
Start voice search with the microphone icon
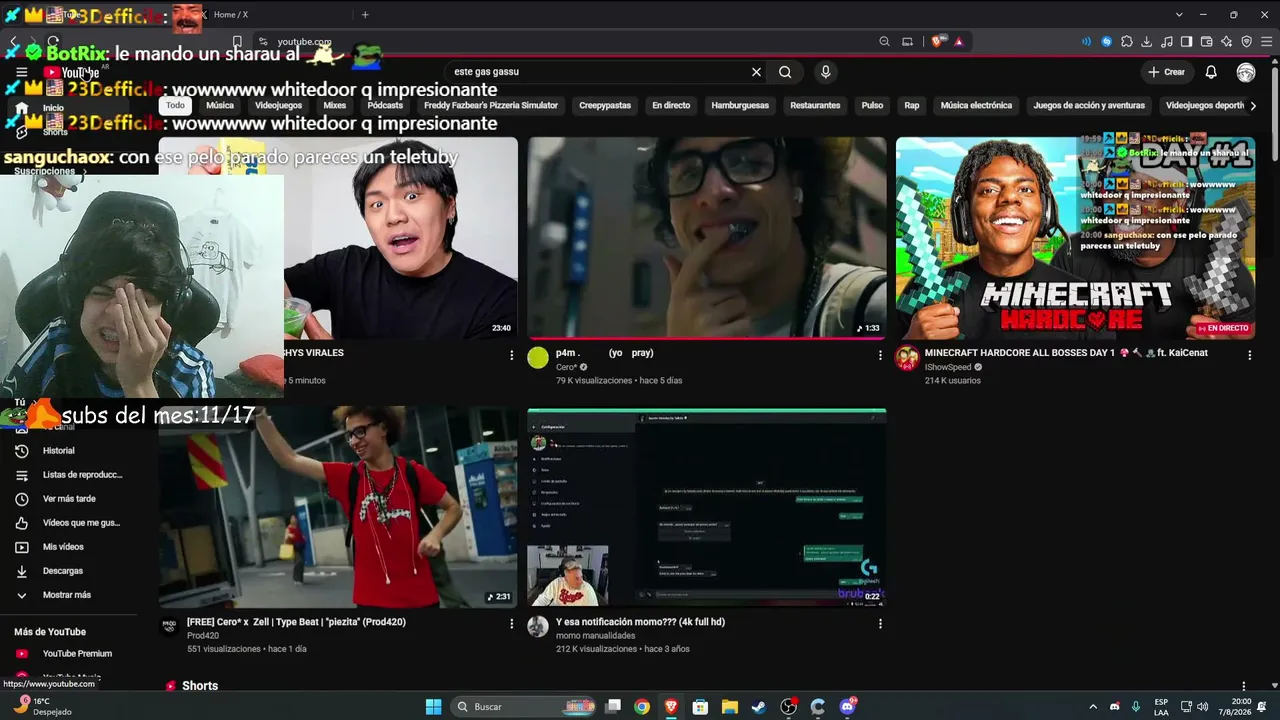click(825, 72)
